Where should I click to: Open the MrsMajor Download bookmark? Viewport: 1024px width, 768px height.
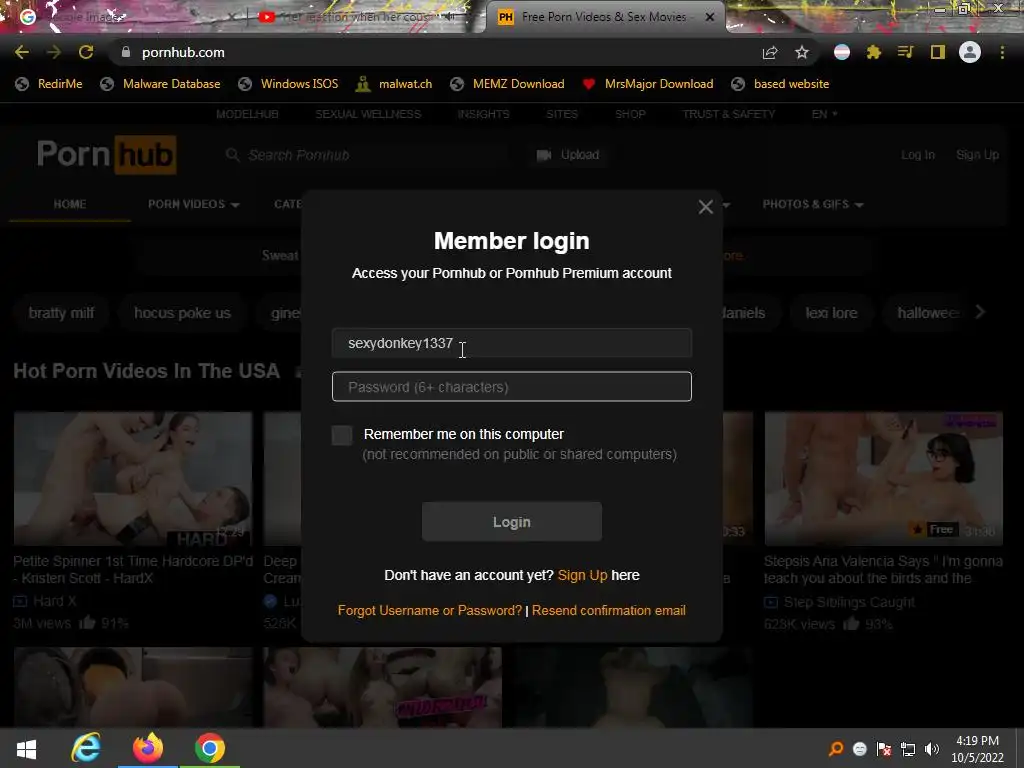[x=648, y=84]
